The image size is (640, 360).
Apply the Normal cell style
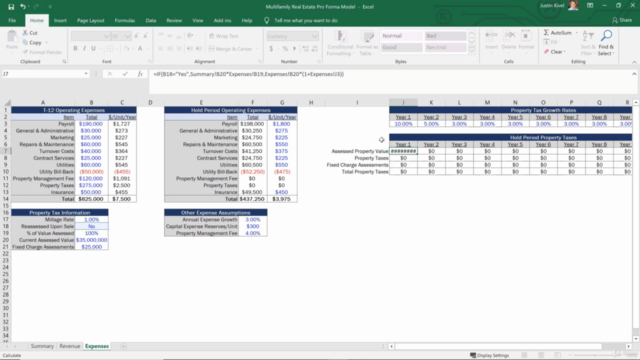tap(402, 36)
